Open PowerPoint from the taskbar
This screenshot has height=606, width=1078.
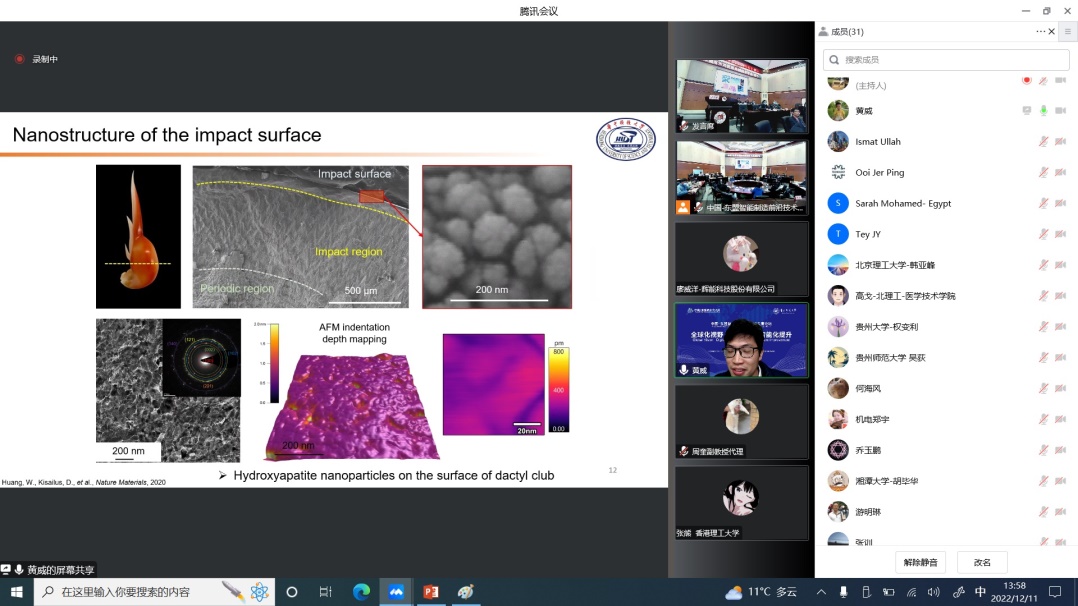pyautogui.click(x=431, y=592)
